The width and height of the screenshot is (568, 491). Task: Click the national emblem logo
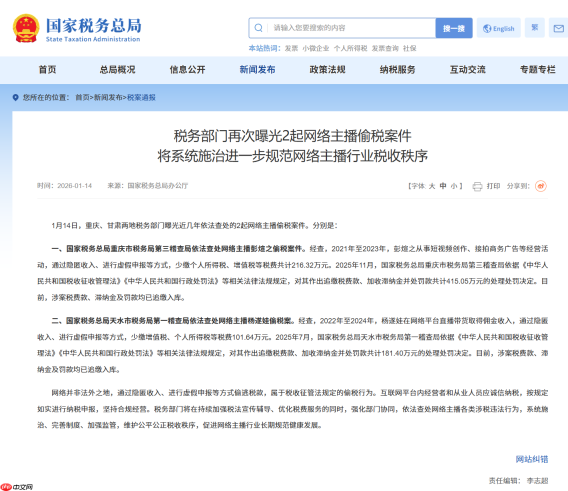[26, 28]
